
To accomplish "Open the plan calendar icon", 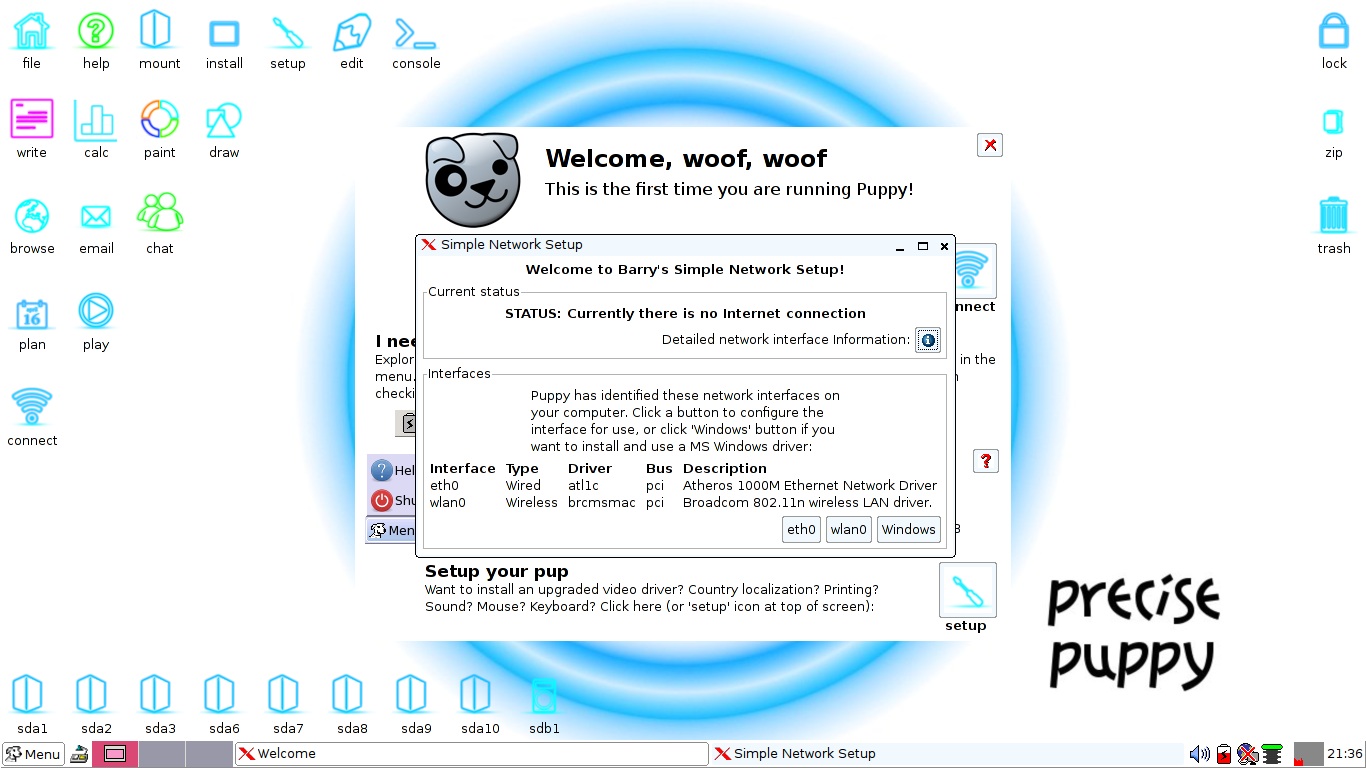I will [32, 314].
